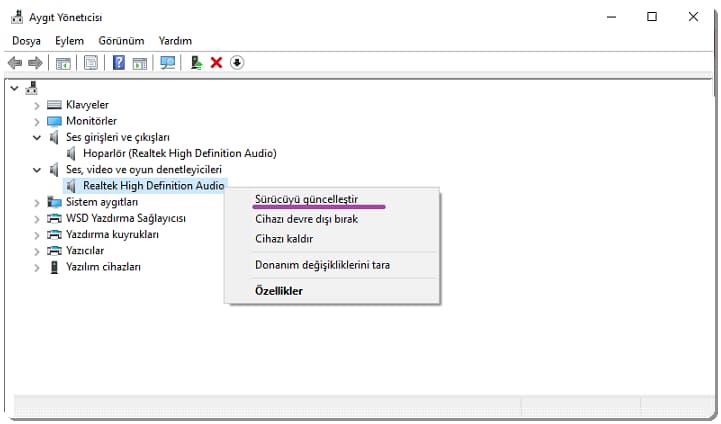Select the highlighted Realtek High Definition Audio label

[154, 186]
